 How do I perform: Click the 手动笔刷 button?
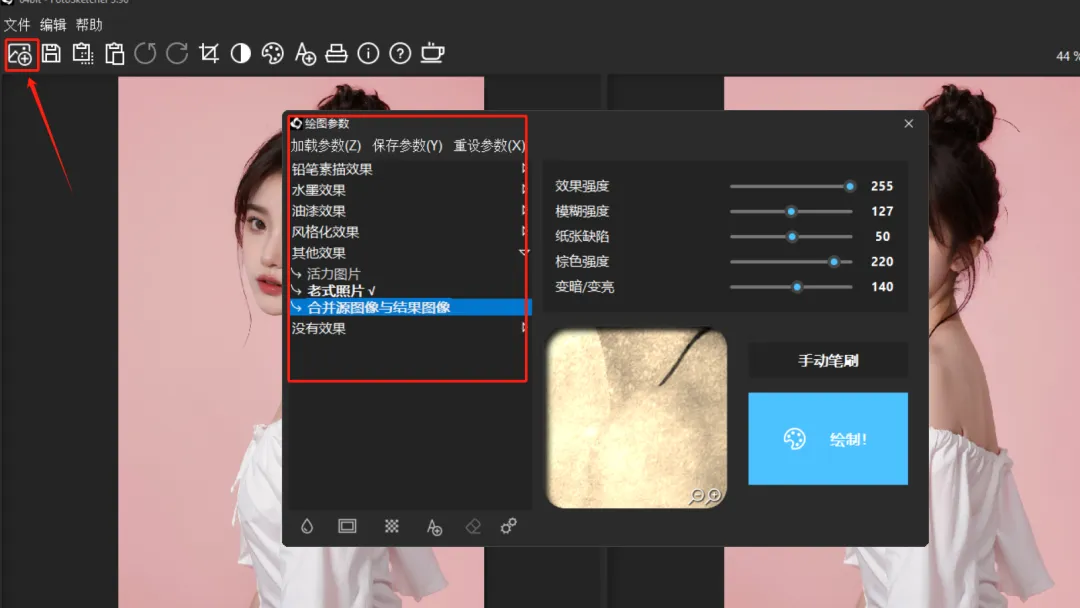pyautogui.click(x=828, y=360)
